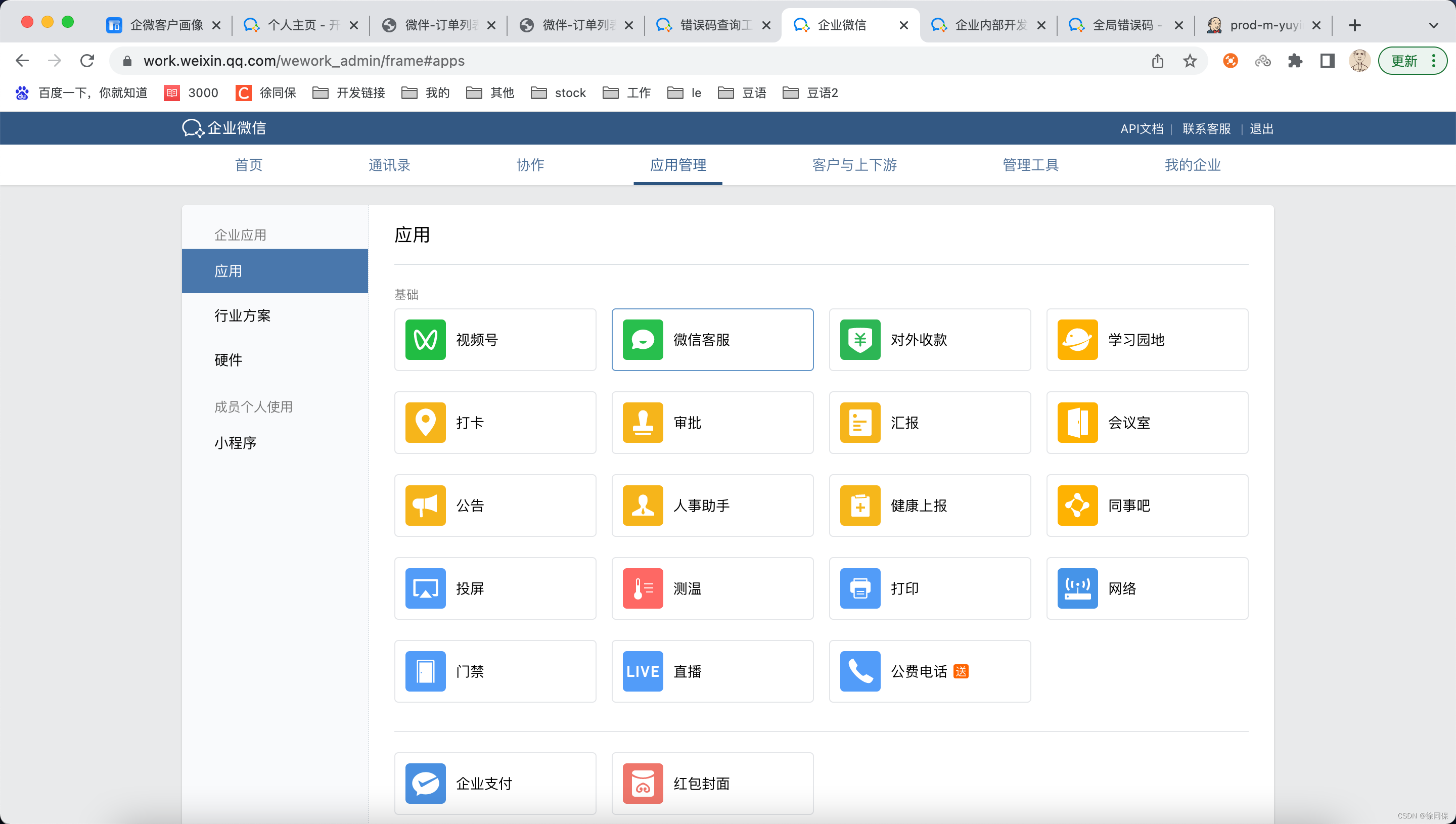Click the 对外收款 shield icon

(859, 340)
